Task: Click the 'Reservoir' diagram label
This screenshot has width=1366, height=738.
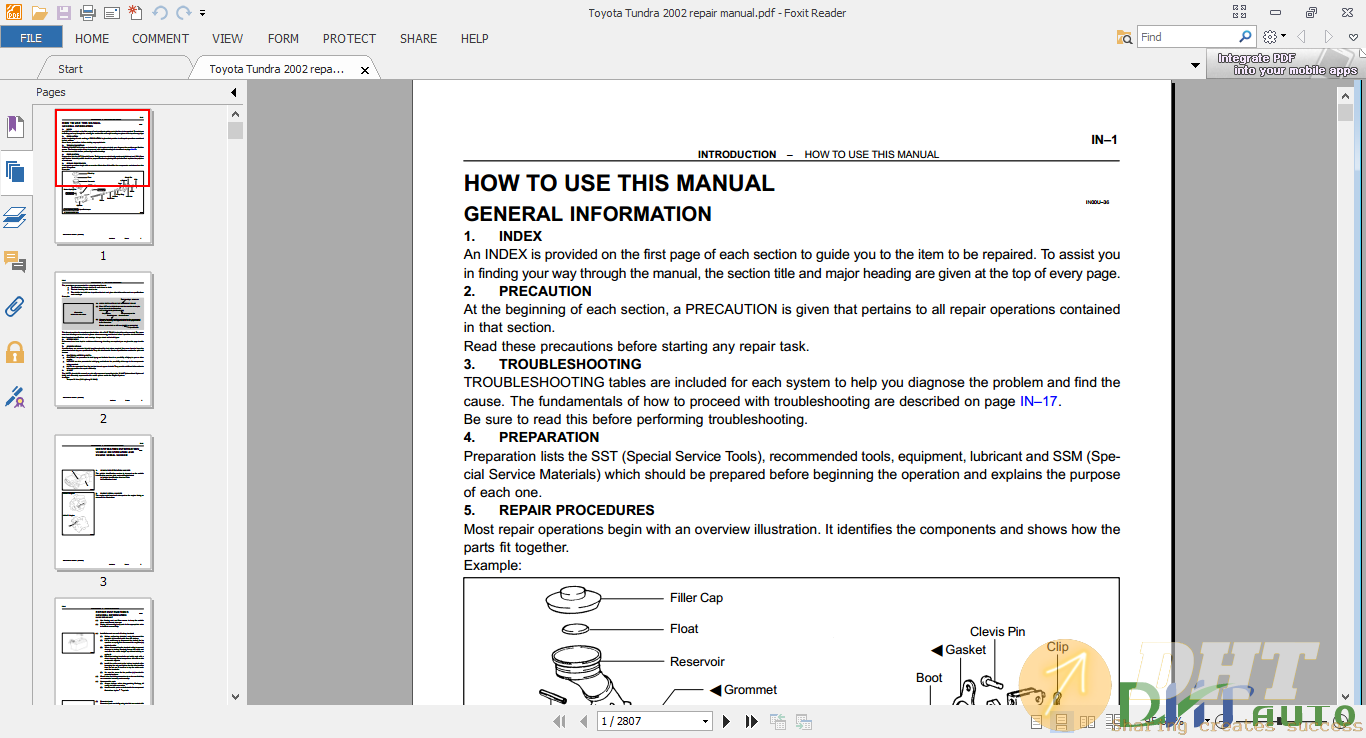Action: click(697, 662)
